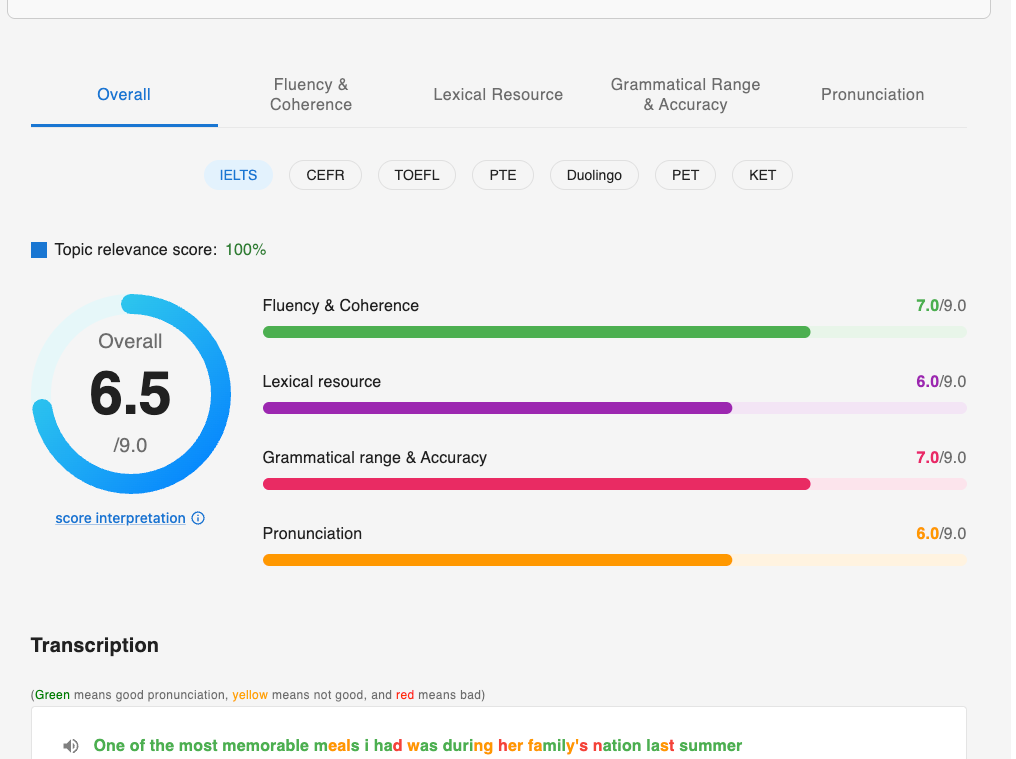The image size is (1016, 759).
Task: Switch to the Overall tab
Action: click(124, 95)
